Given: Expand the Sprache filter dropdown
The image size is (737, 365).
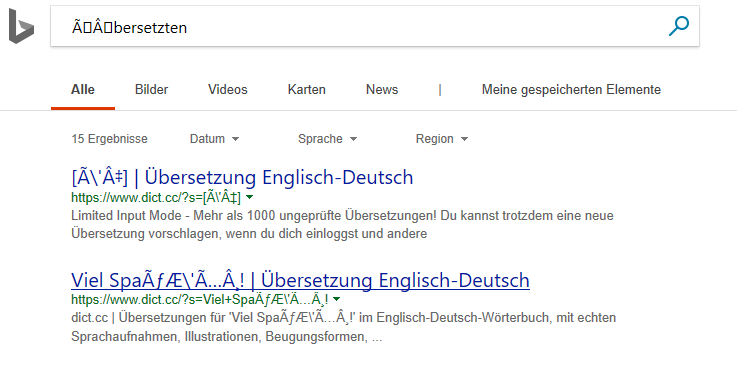Looking at the screenshot, I should (x=328, y=139).
